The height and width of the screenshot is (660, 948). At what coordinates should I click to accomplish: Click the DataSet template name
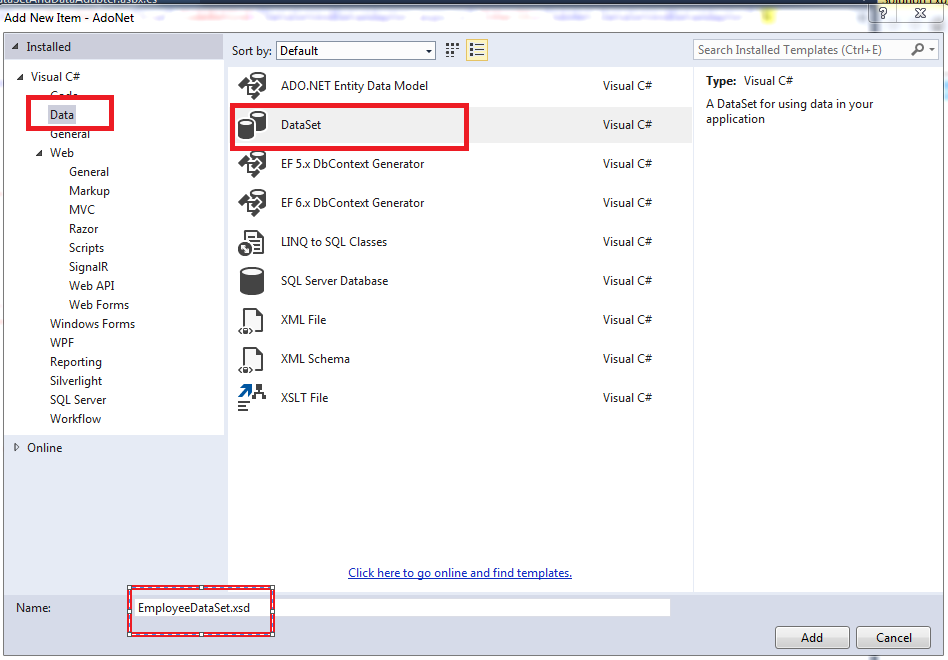click(x=301, y=125)
